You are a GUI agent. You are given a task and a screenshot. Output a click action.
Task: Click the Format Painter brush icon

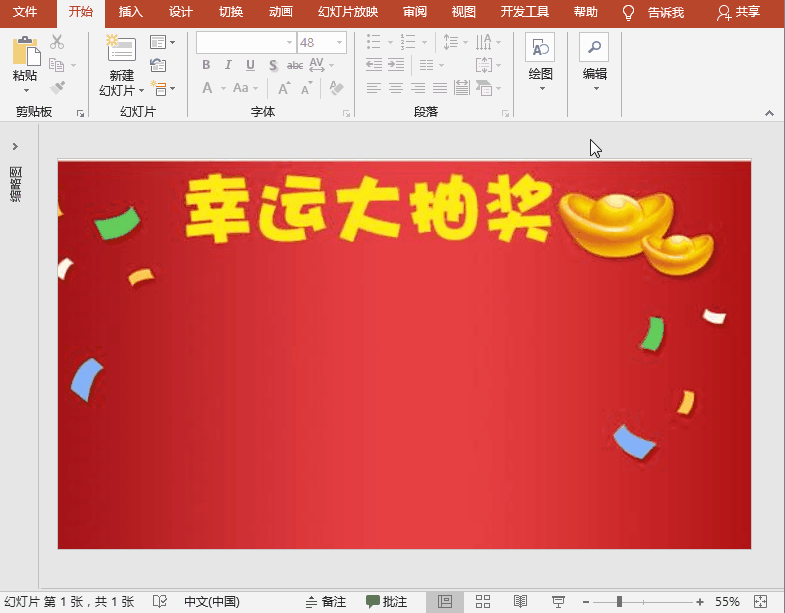58,88
